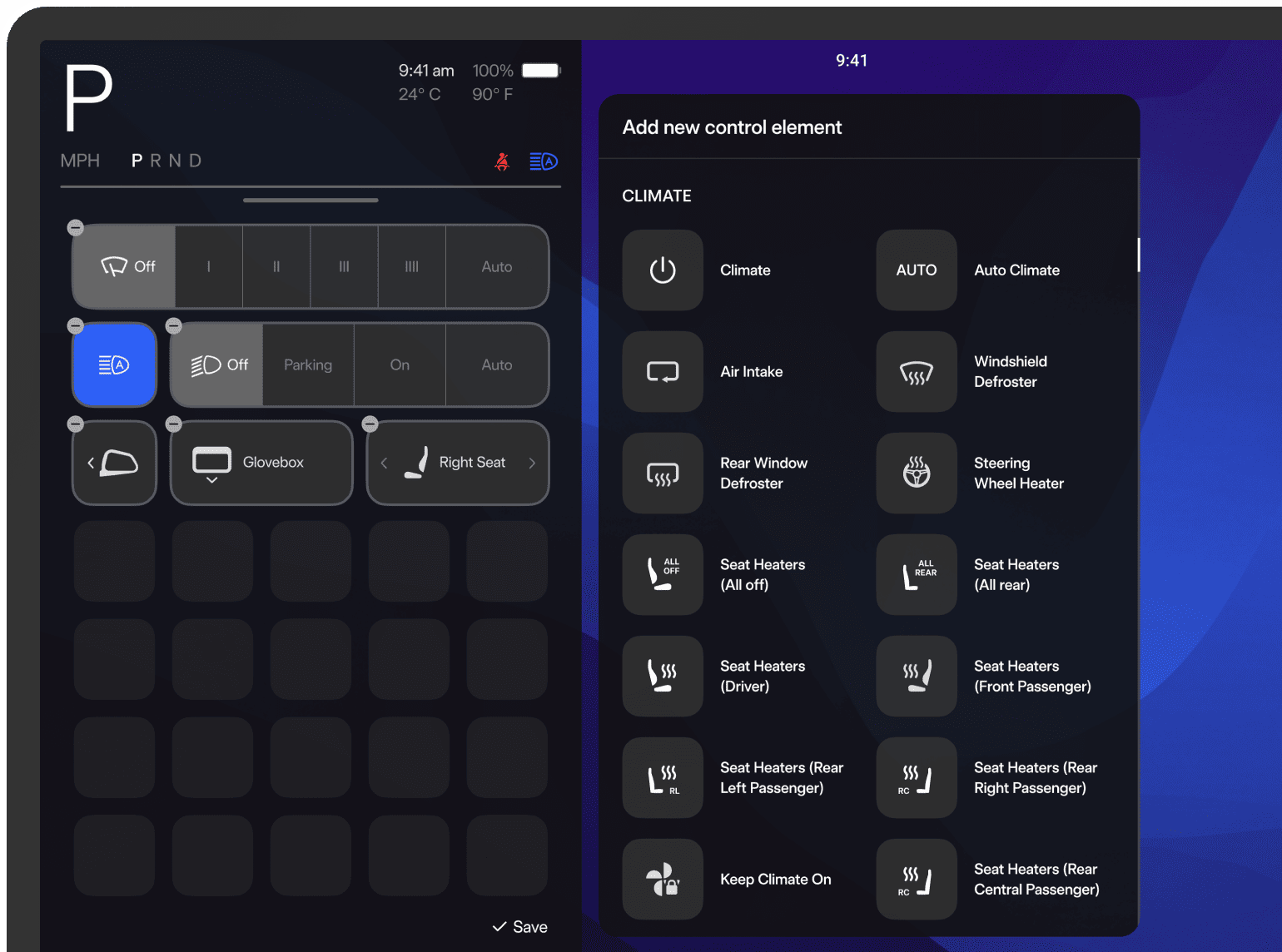Set headlights to Off
The height and width of the screenshot is (952, 1282).
(217, 364)
